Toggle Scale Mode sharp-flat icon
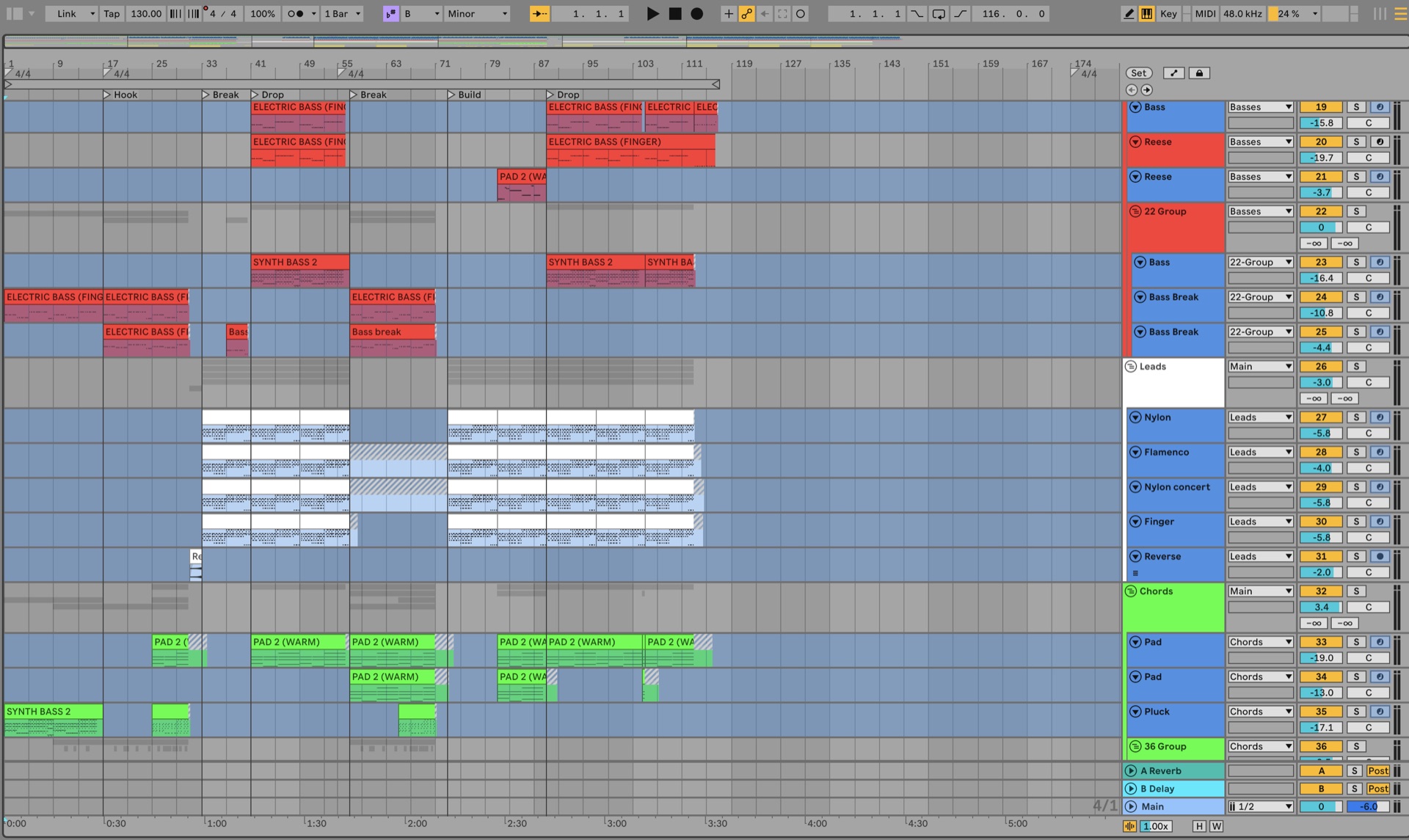1409x840 pixels. 390,13
